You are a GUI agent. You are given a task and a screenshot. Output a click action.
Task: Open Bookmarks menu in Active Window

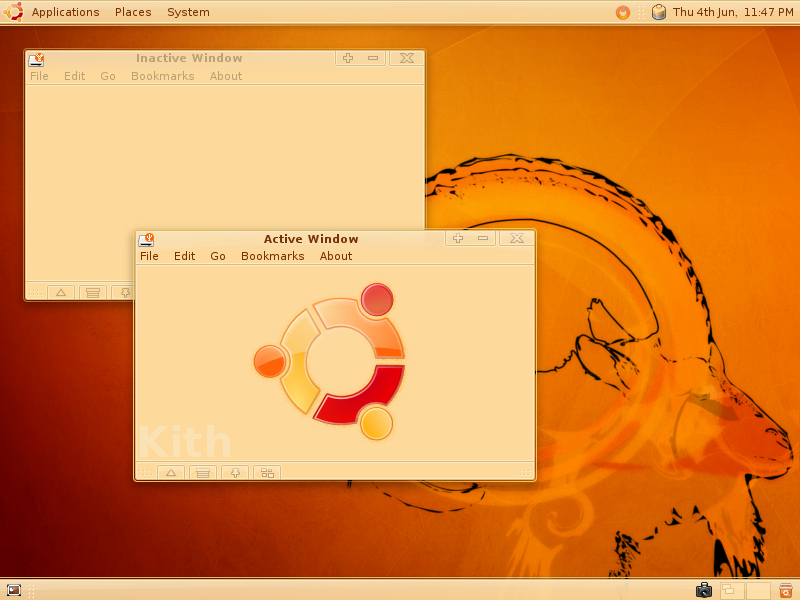pos(272,256)
